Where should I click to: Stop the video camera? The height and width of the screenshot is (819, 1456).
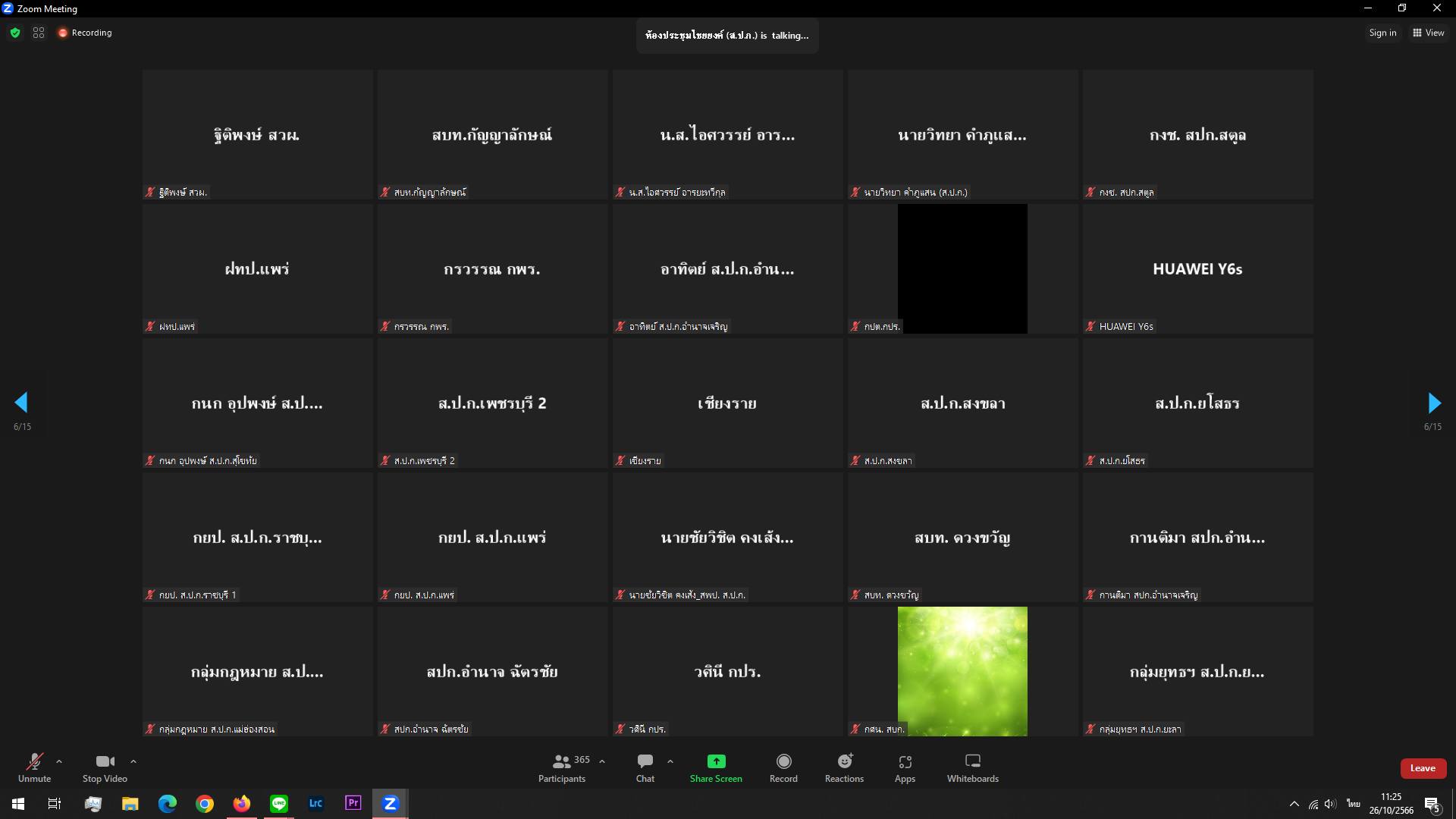pyautogui.click(x=105, y=767)
